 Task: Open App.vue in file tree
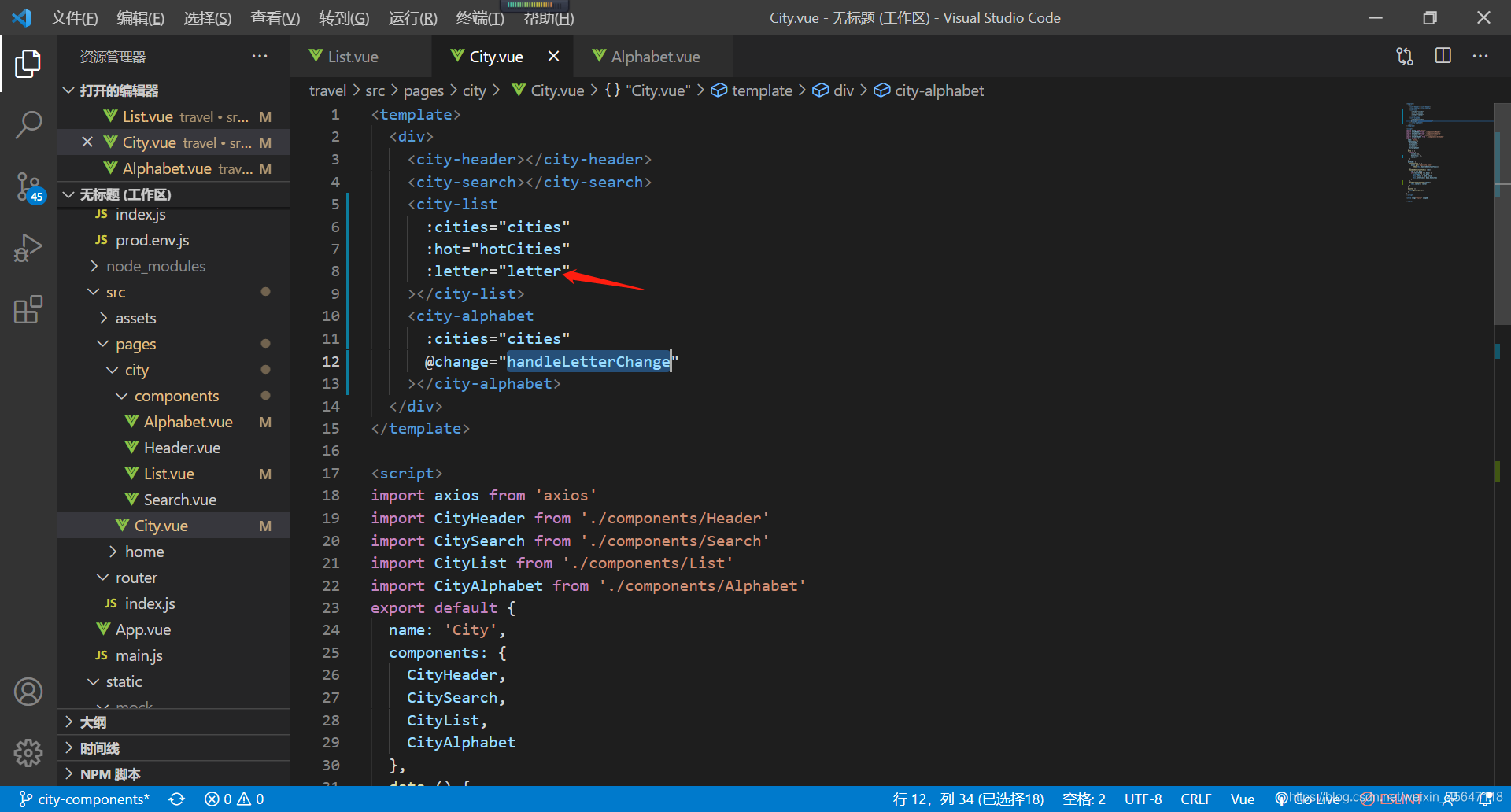click(x=173, y=629)
